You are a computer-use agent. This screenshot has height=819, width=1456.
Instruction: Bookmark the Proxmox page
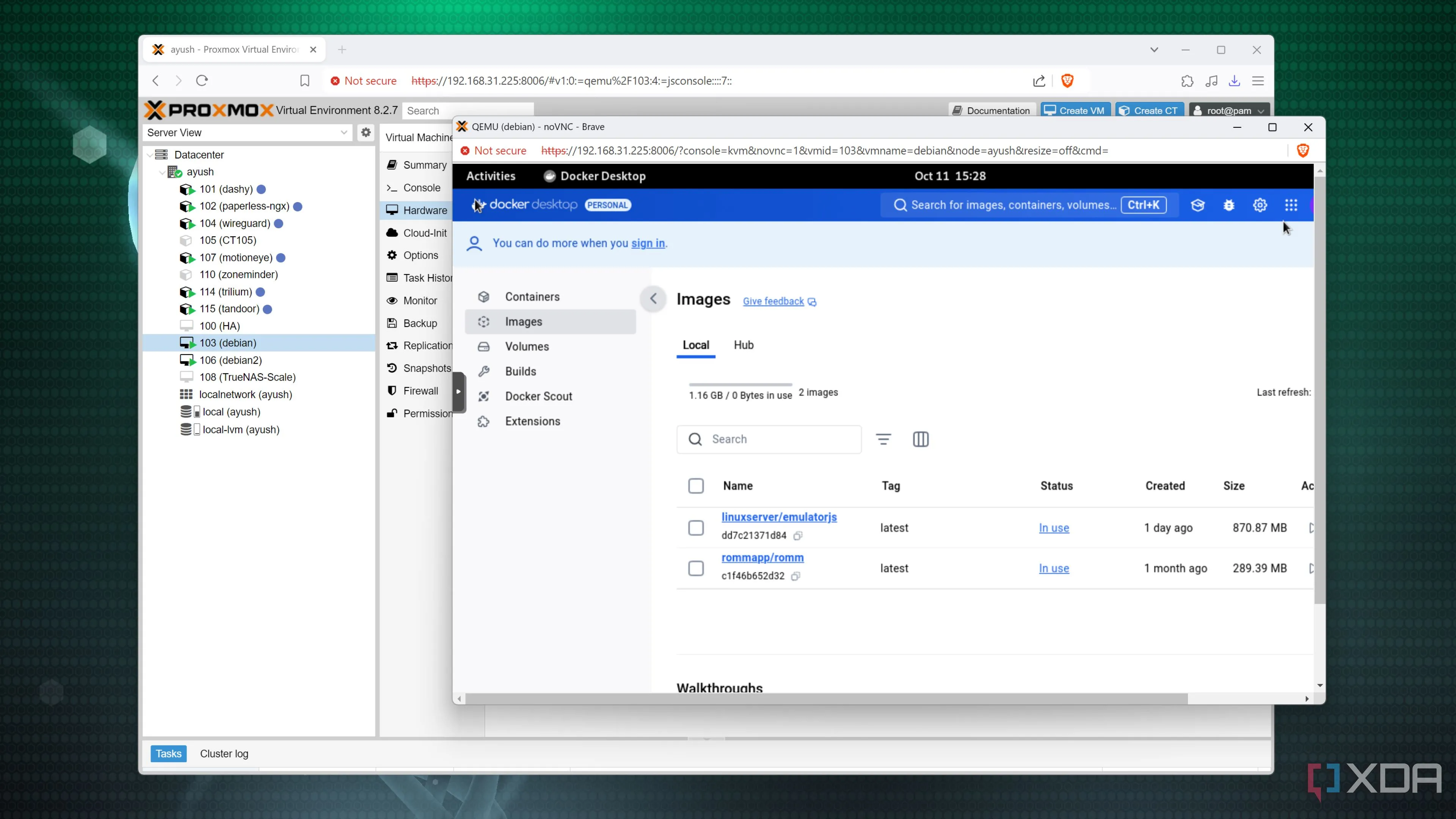[x=304, y=80]
